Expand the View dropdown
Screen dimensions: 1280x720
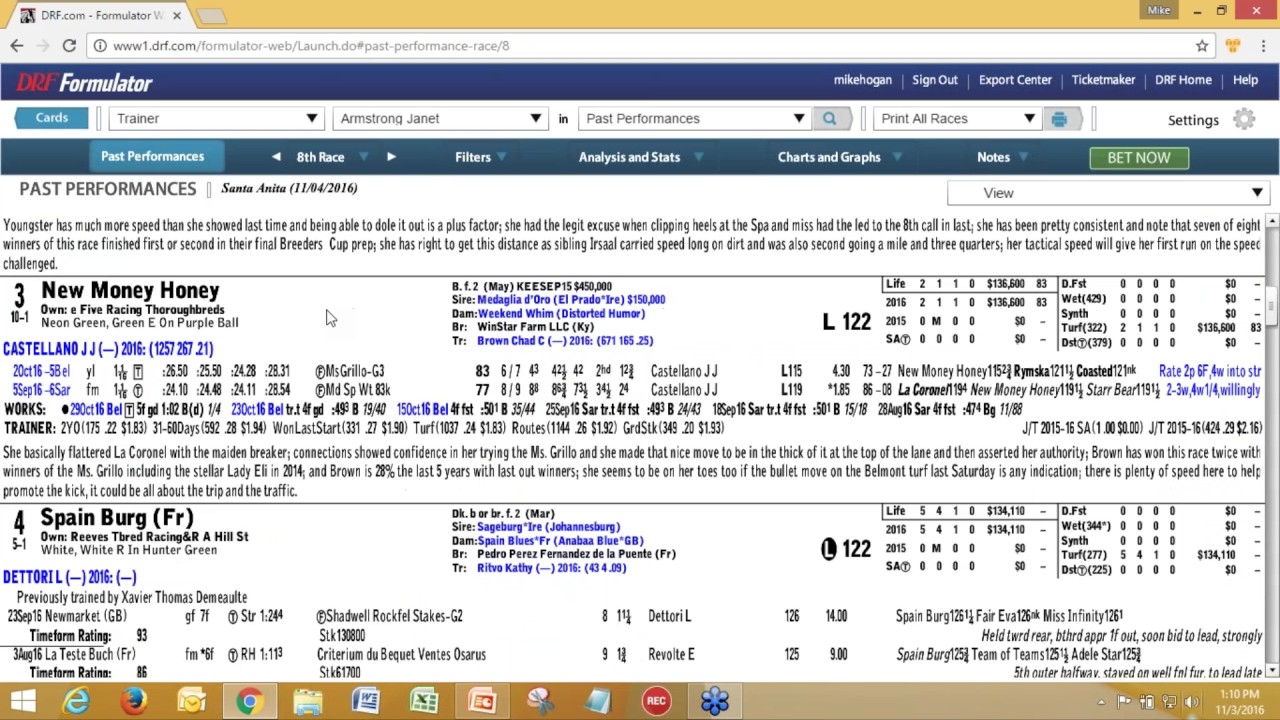pos(1108,193)
